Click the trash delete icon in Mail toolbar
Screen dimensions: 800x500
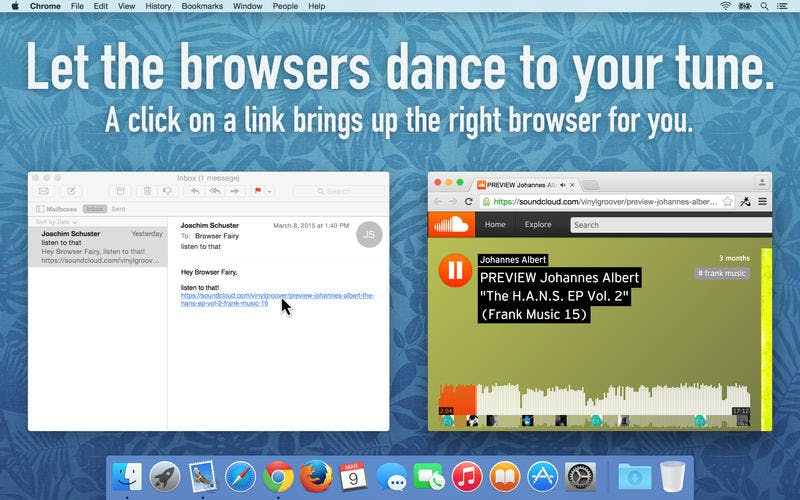(147, 191)
